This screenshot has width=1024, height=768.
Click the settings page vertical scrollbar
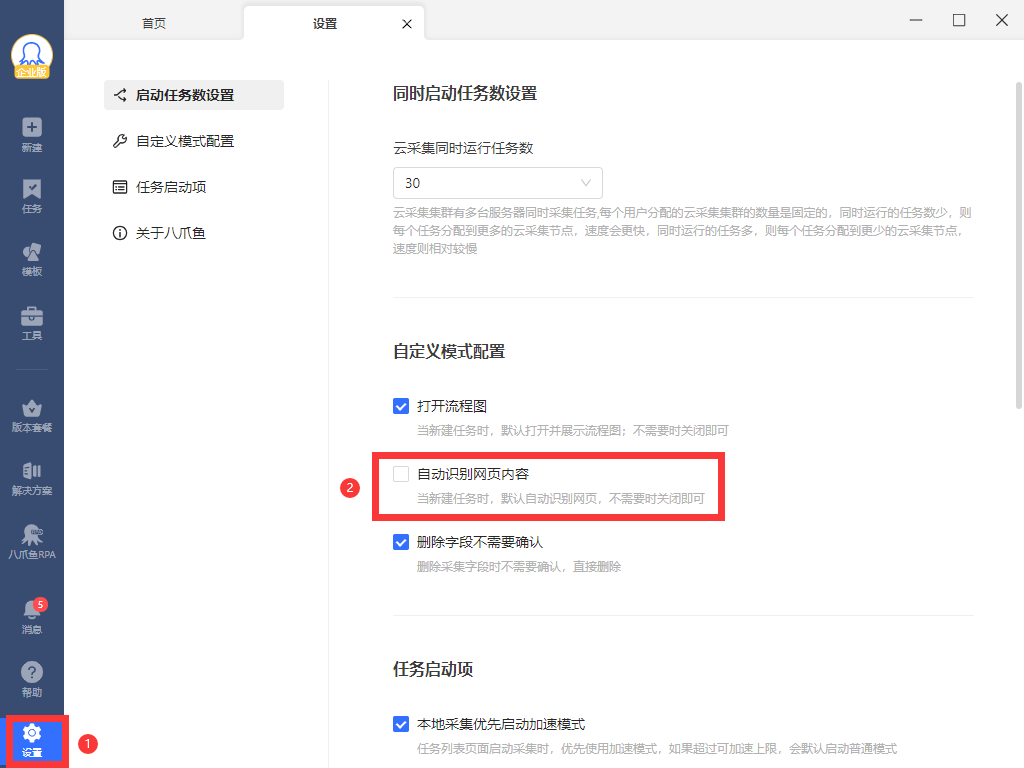[1019, 246]
